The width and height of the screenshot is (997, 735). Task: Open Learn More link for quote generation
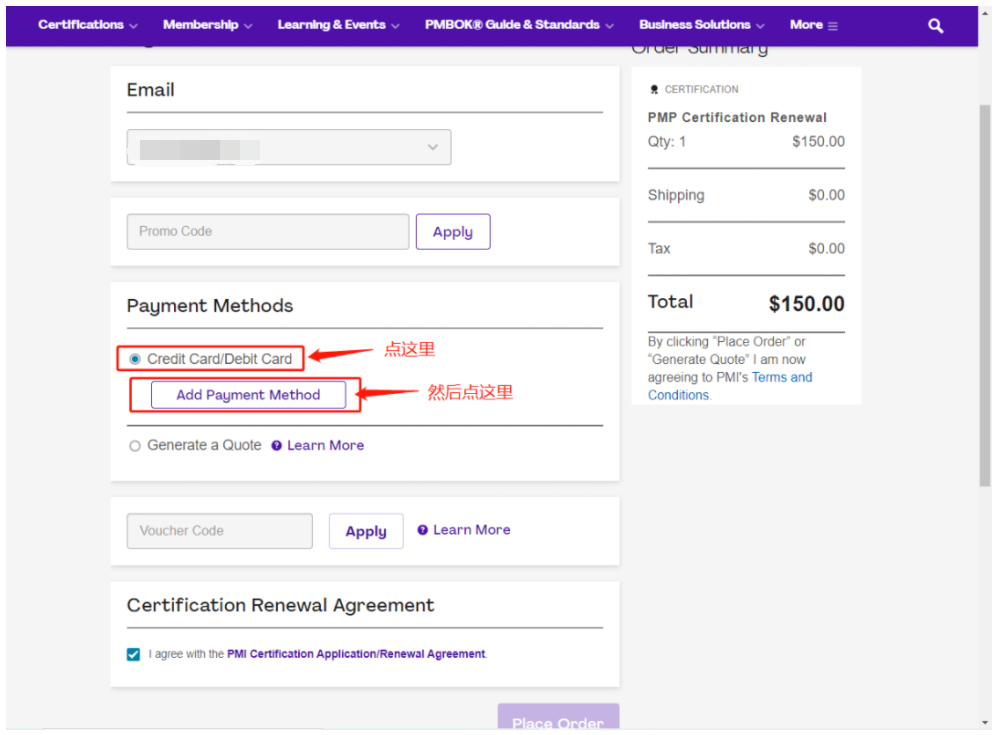pyautogui.click(x=325, y=446)
